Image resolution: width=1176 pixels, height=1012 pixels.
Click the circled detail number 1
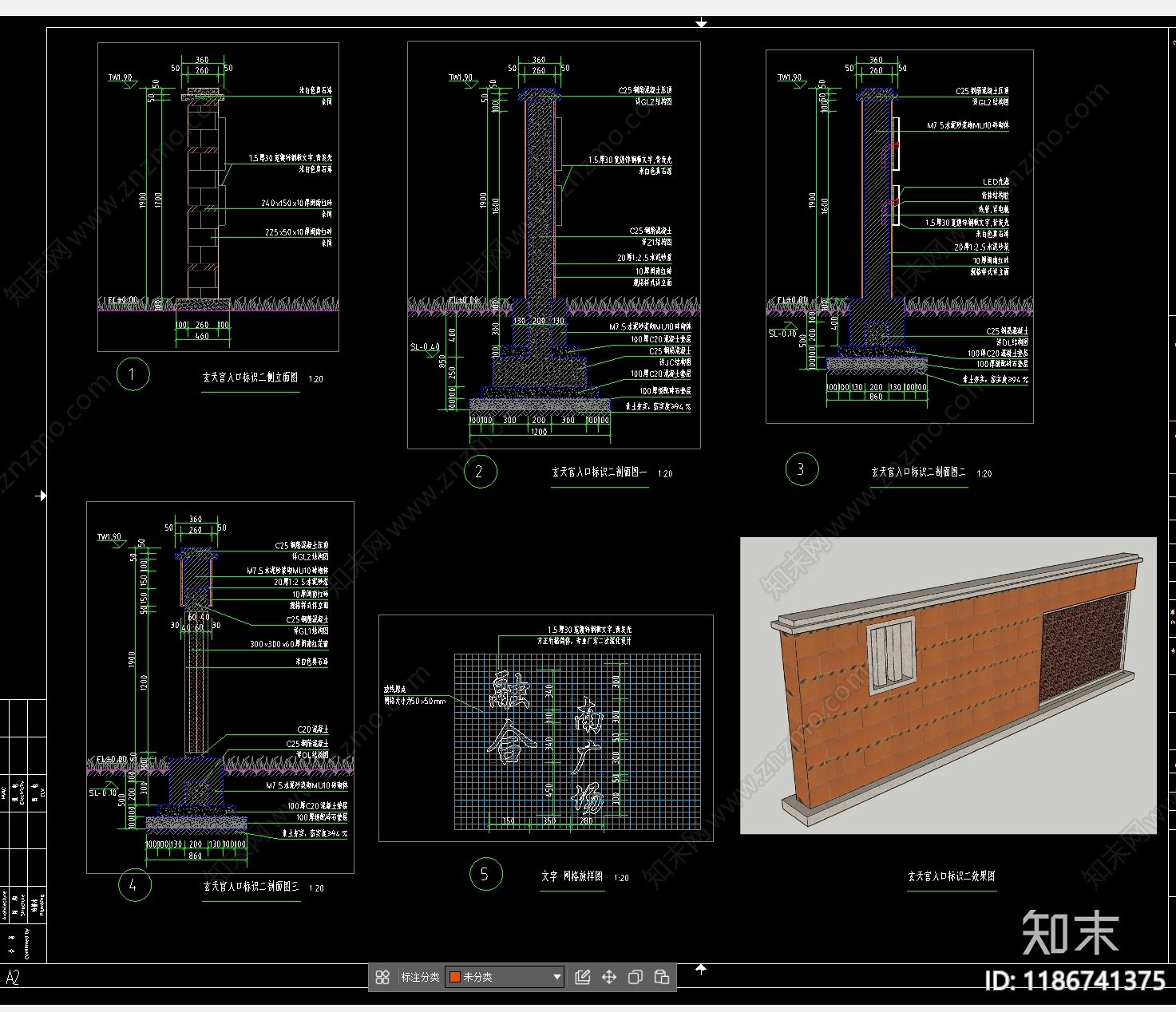(133, 374)
